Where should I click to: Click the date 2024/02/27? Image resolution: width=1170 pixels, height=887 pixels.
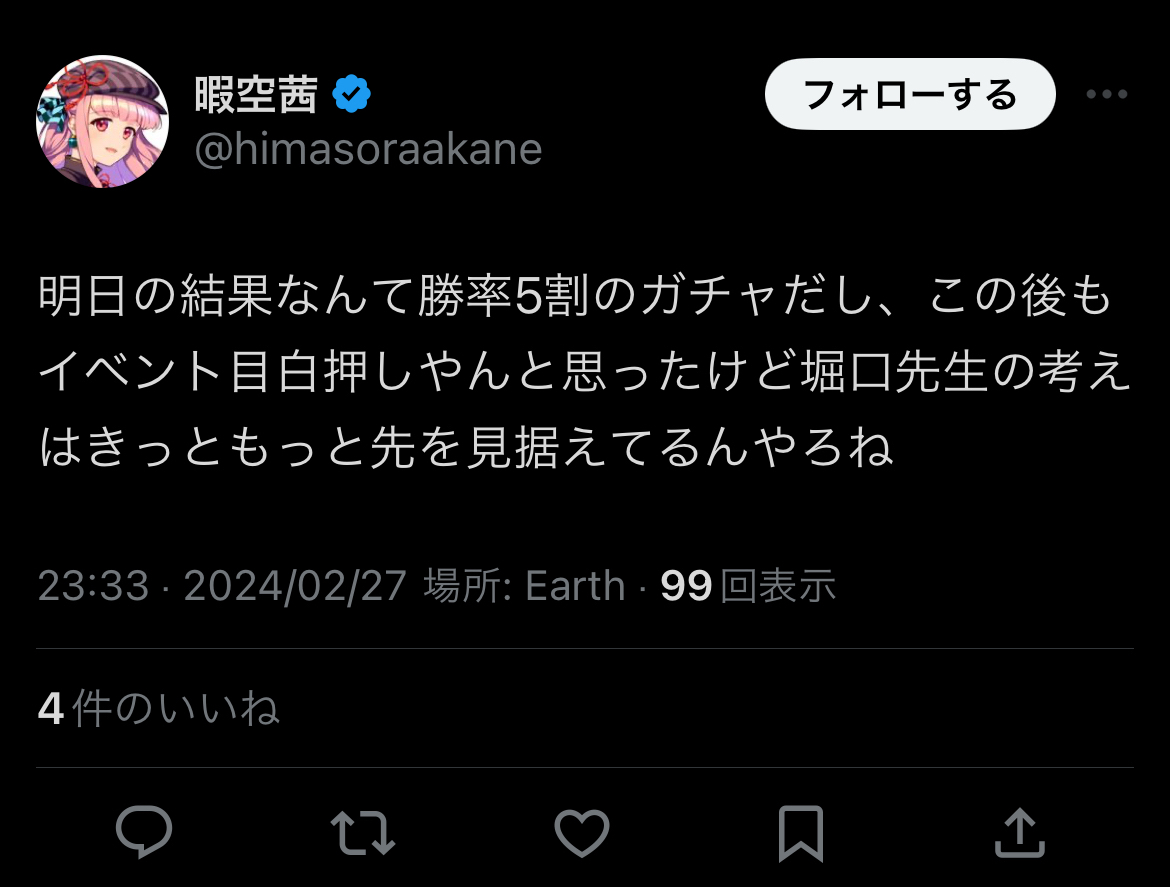tap(295, 586)
